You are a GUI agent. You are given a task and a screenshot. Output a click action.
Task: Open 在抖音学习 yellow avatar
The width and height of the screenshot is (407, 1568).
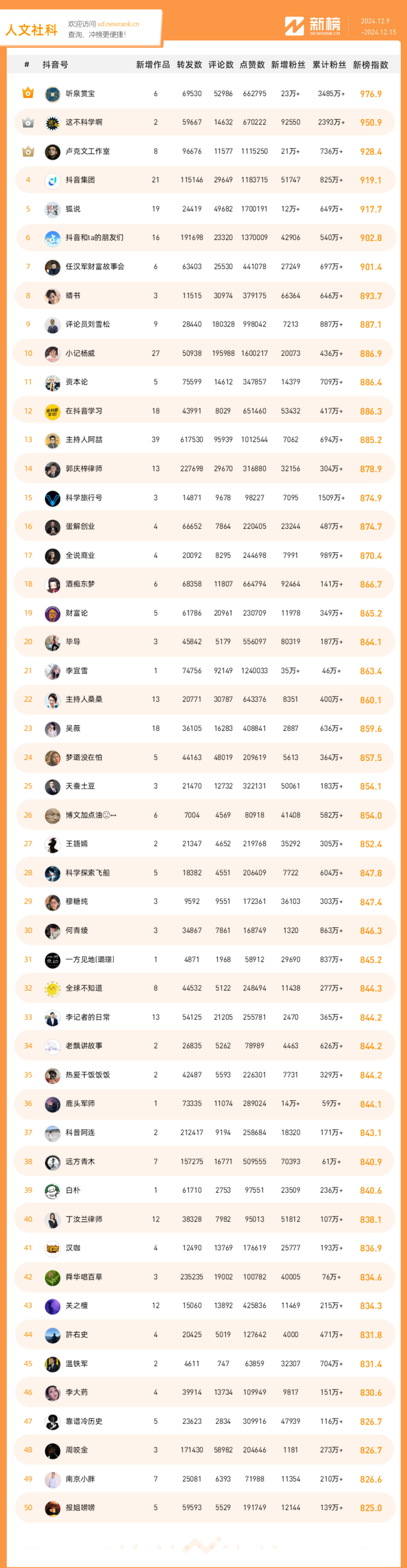52,412
